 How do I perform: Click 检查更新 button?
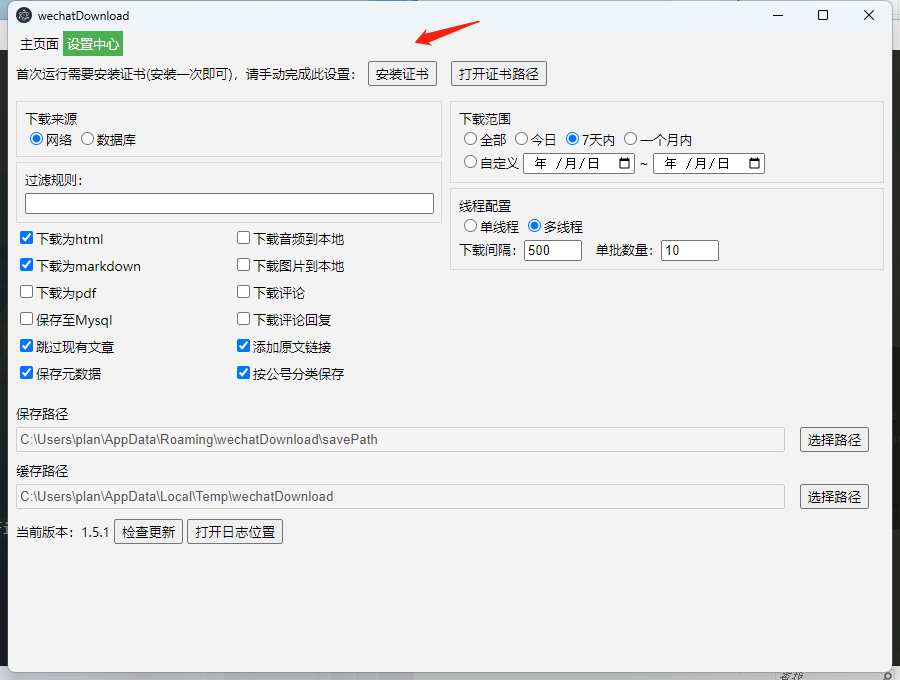tap(148, 532)
